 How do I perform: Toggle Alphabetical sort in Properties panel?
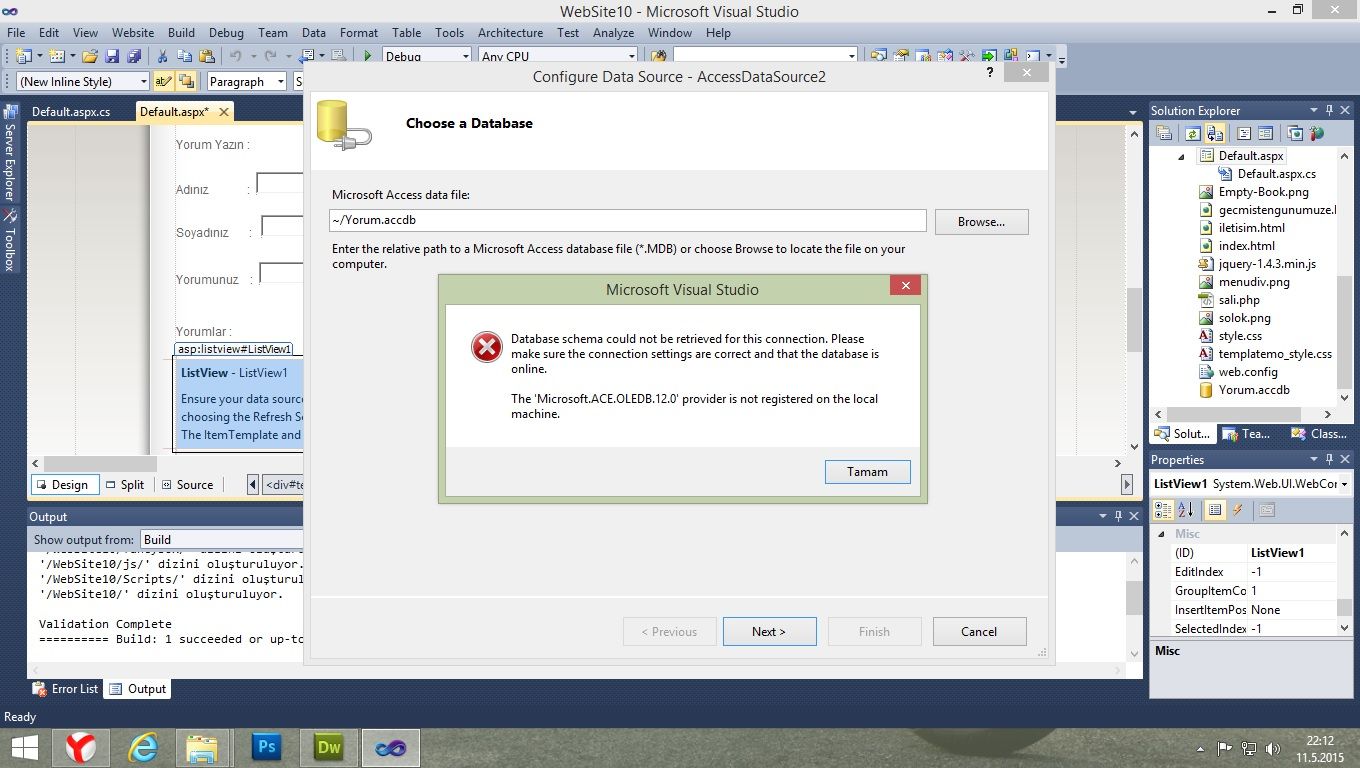click(x=1187, y=510)
